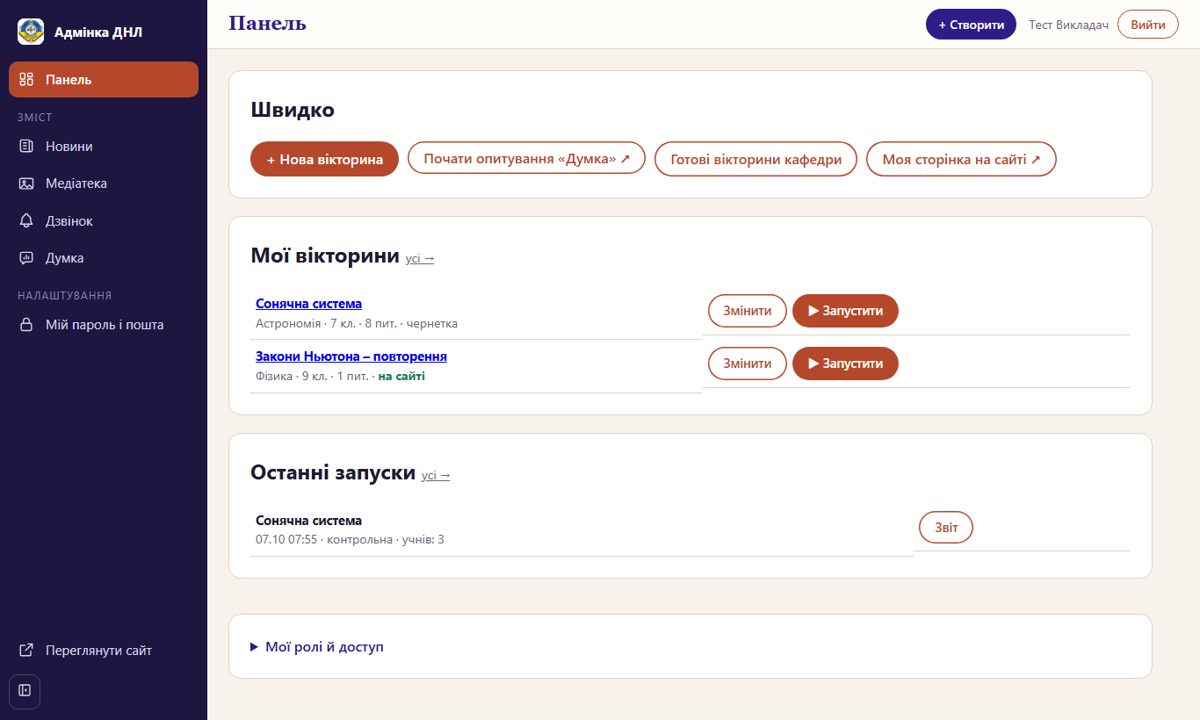
Task: Open Закони Ньютона – повторення quiz link
Action: (351, 357)
